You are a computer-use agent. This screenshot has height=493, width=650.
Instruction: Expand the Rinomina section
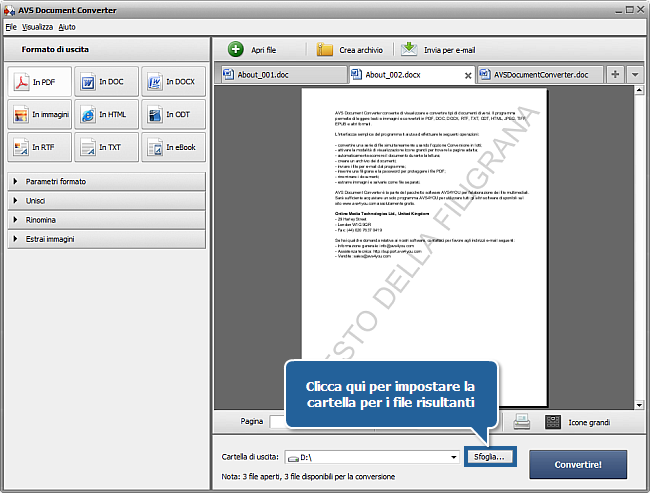pyautogui.click(x=107, y=220)
